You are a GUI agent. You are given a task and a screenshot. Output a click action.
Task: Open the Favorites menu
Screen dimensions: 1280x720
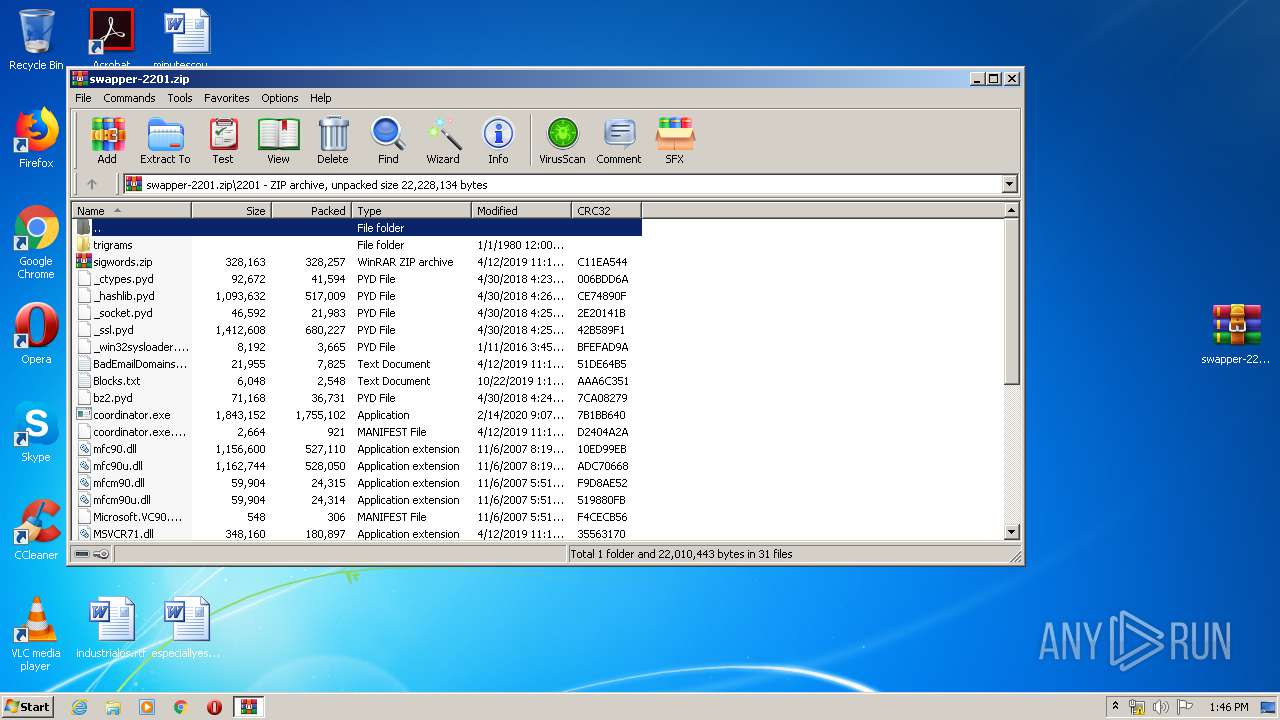[227, 98]
